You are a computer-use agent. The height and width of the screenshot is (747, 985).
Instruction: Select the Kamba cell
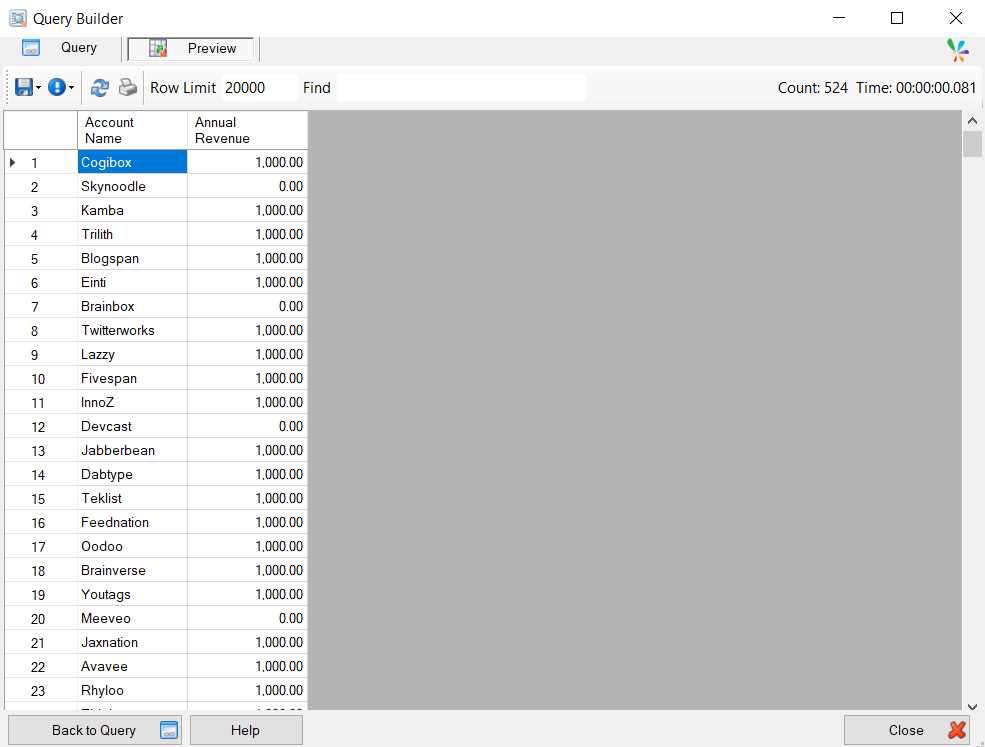coord(133,210)
